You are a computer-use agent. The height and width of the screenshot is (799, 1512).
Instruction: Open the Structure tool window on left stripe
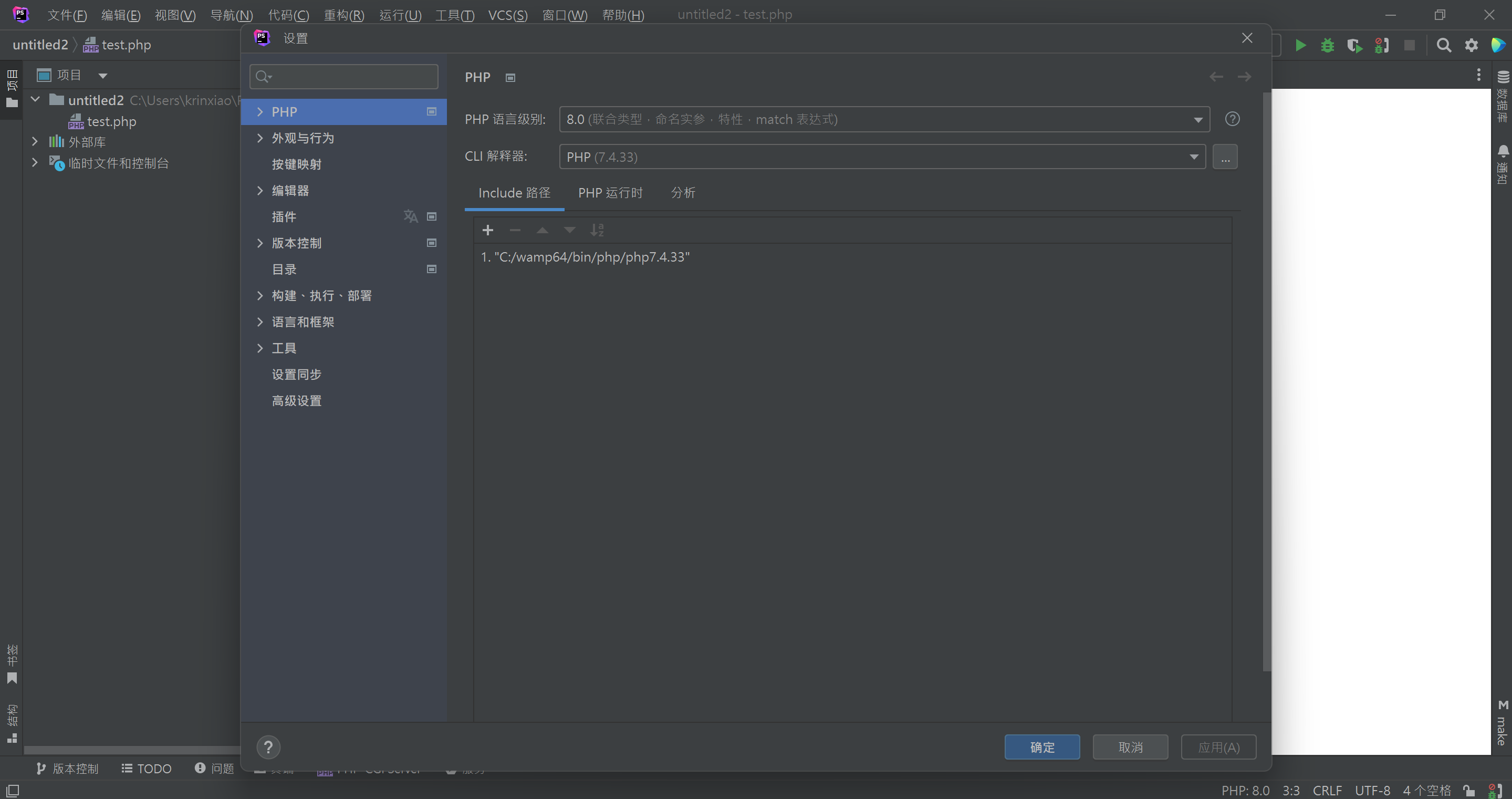pyautogui.click(x=12, y=723)
